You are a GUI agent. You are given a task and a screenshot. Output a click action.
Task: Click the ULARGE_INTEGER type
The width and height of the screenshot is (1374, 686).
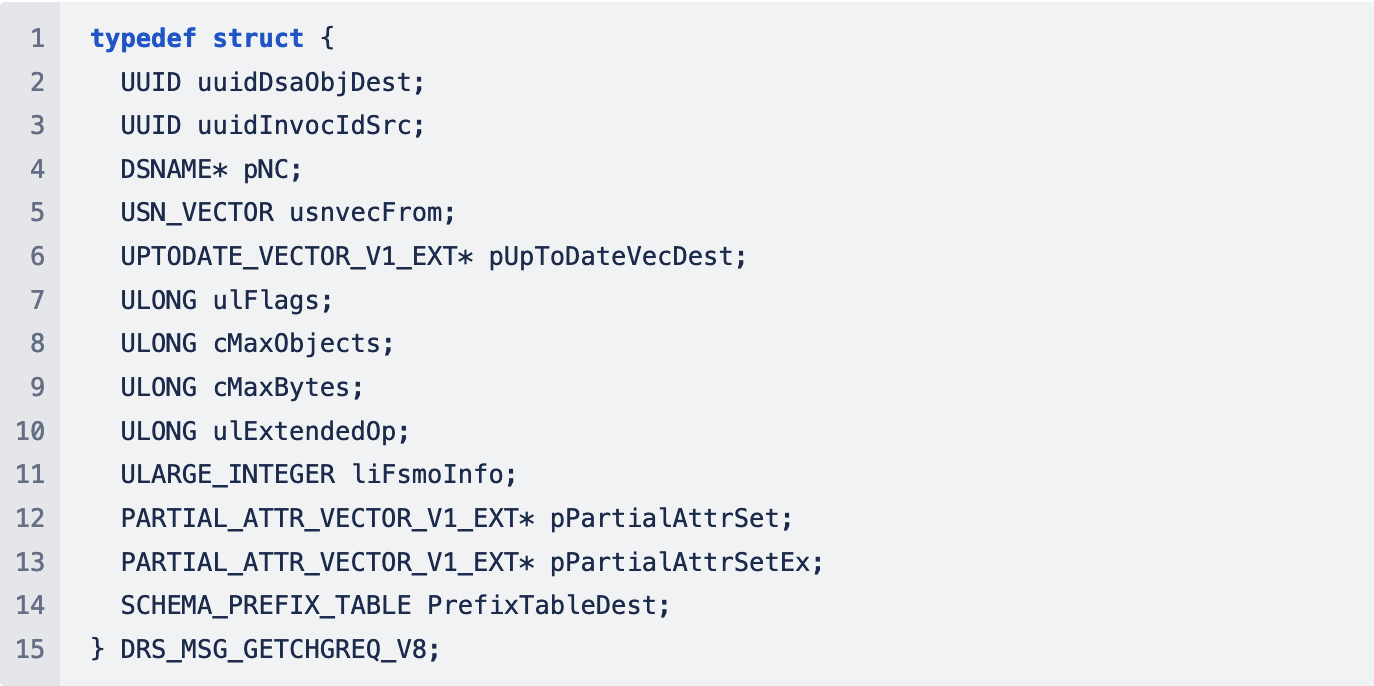pyautogui.click(x=228, y=474)
